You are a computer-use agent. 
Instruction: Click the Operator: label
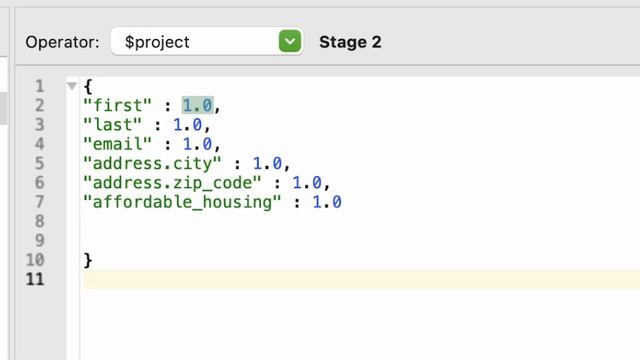click(x=62, y=42)
